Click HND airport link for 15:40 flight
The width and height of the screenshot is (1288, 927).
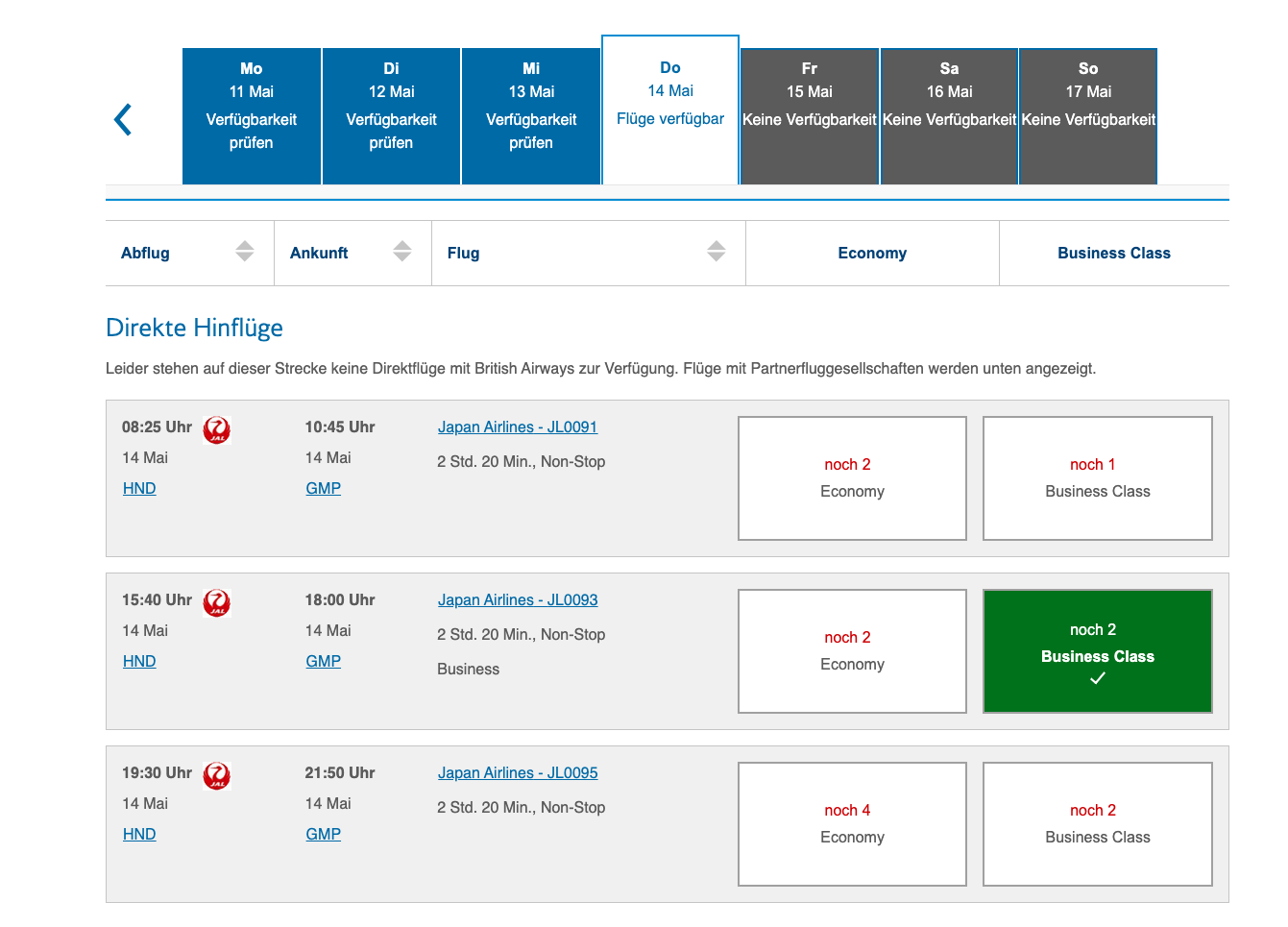pyautogui.click(x=139, y=661)
